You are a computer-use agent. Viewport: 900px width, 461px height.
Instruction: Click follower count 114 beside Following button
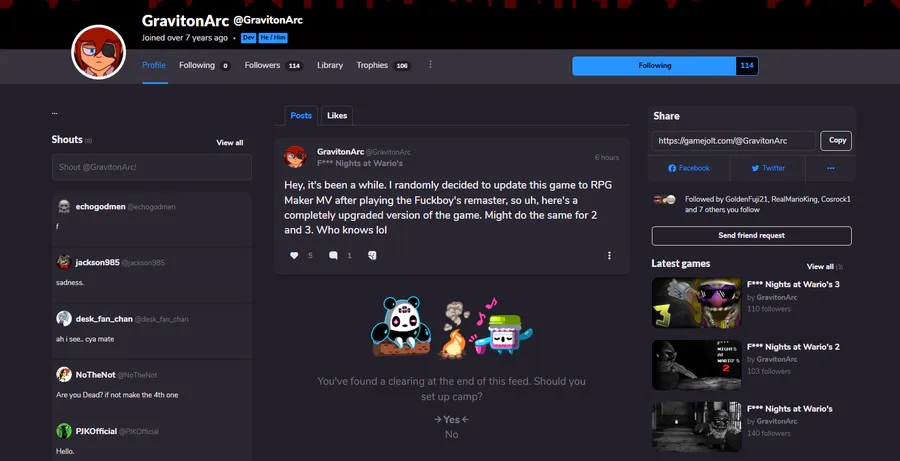click(x=747, y=65)
